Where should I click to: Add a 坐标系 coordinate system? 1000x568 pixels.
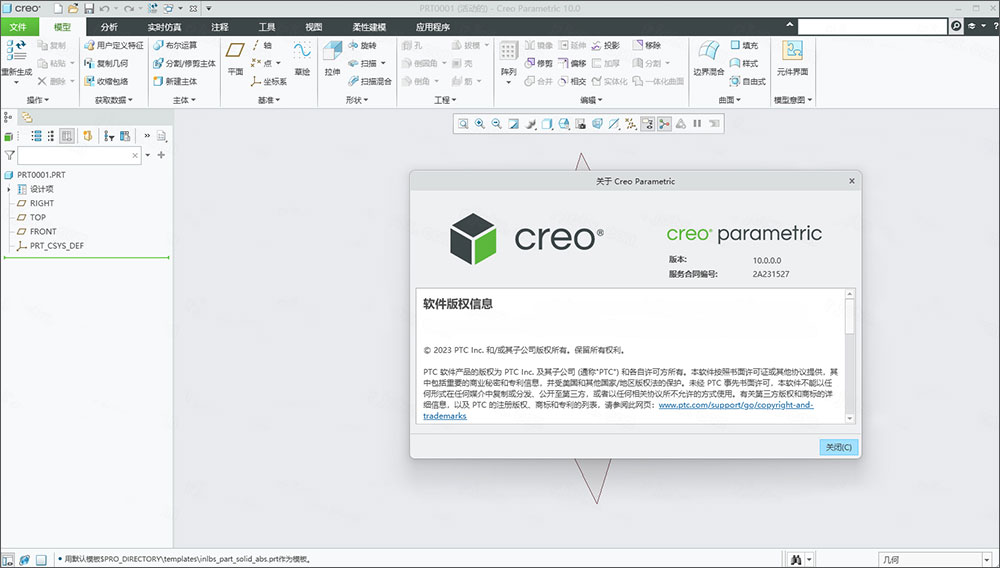(268, 81)
